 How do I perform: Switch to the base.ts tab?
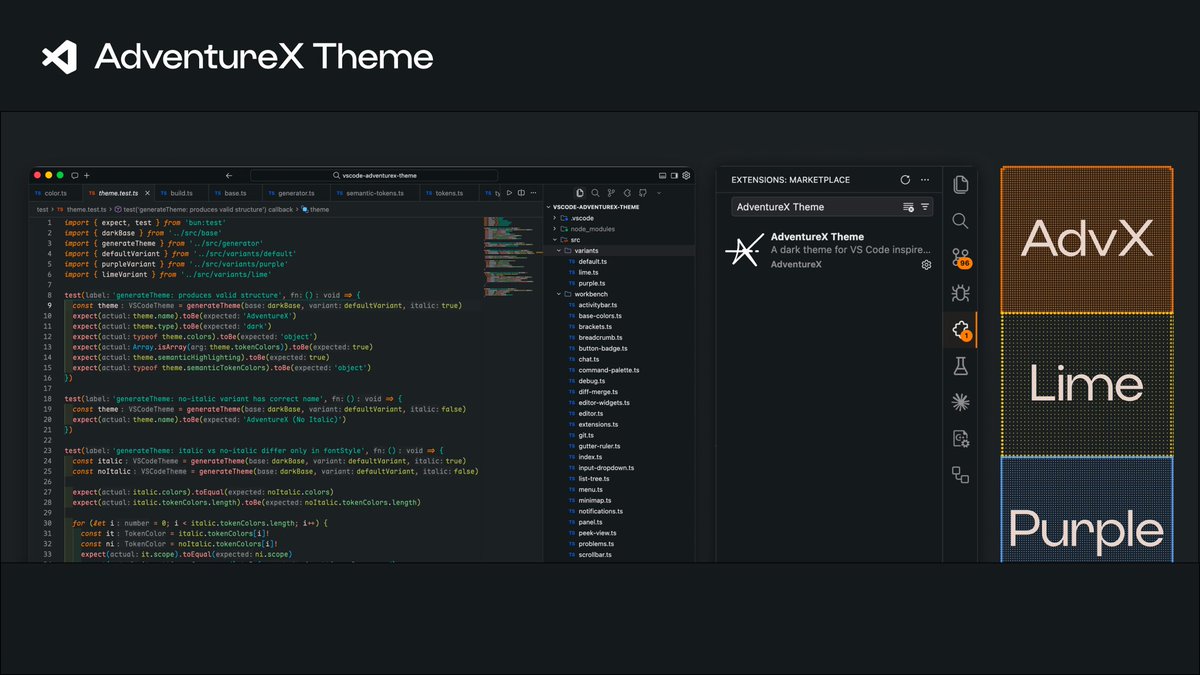[235, 193]
